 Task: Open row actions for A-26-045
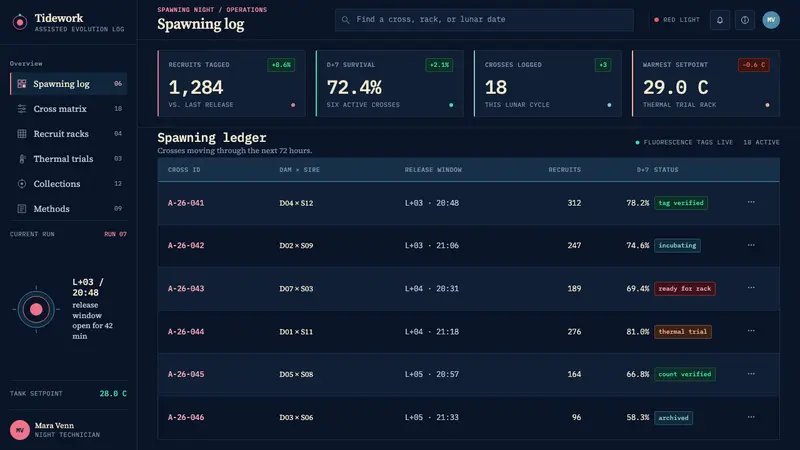(x=751, y=374)
